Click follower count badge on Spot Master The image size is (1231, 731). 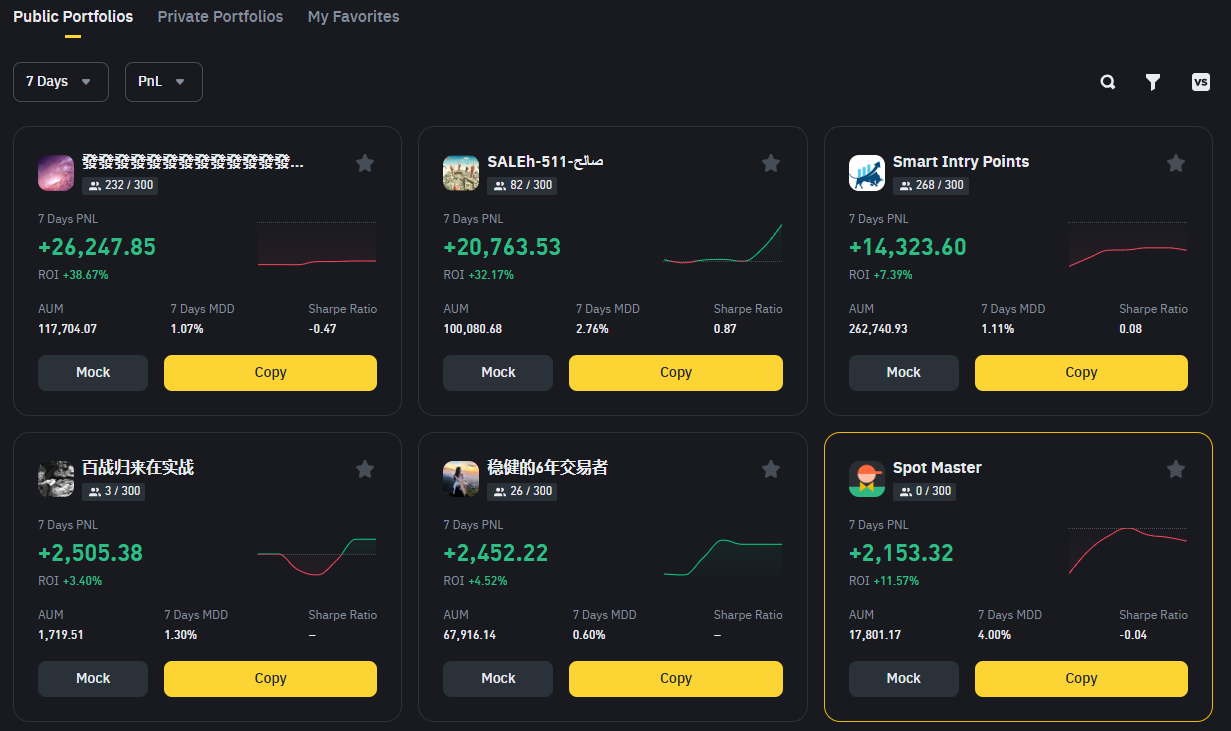(x=924, y=491)
